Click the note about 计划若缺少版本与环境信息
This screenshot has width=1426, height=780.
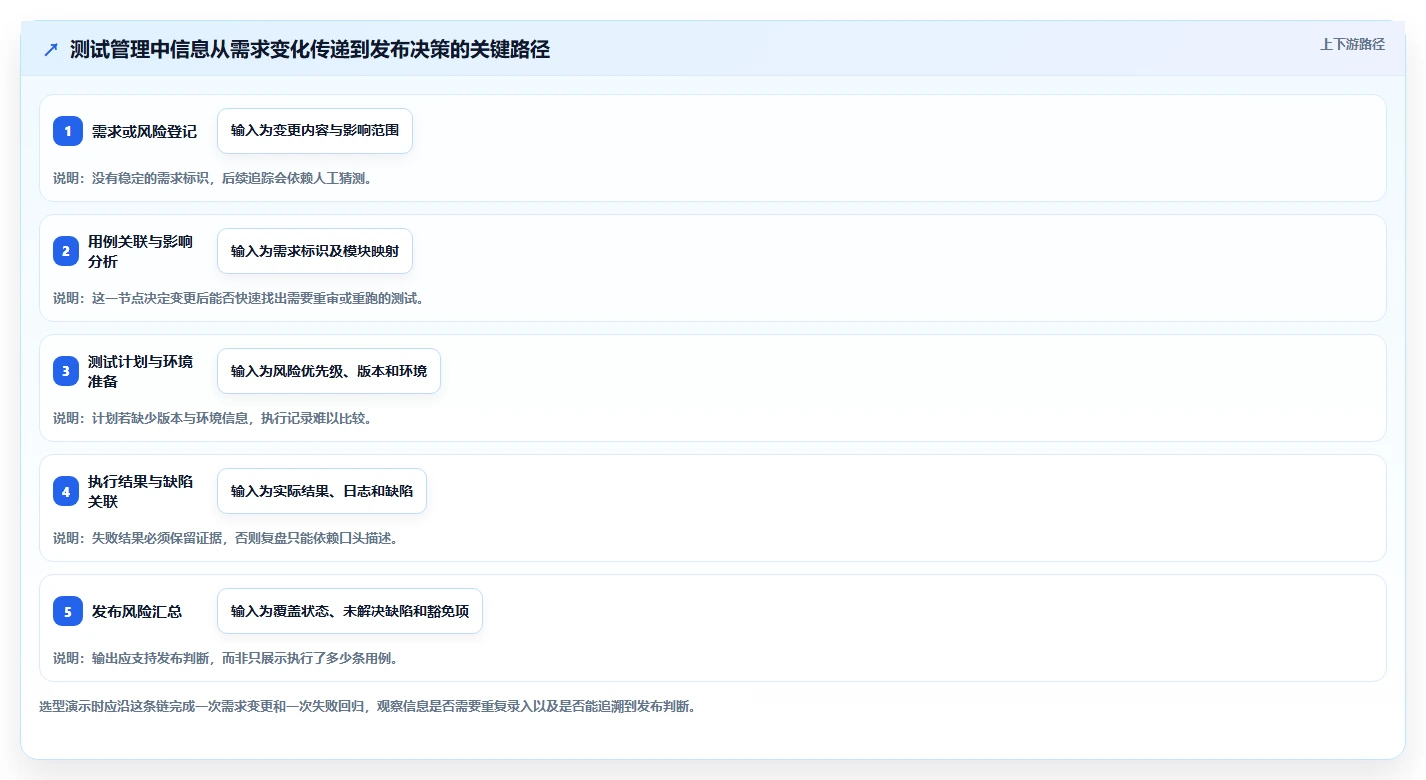coord(213,418)
